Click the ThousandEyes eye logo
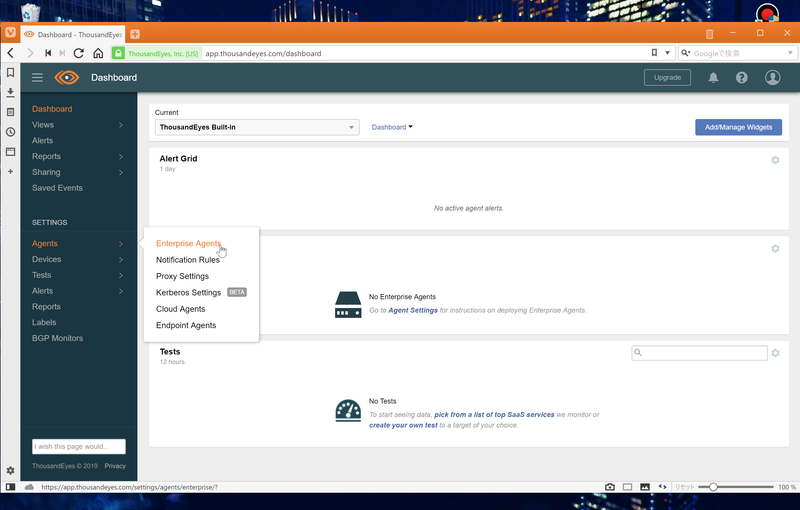Image resolution: width=800 pixels, height=510 pixels. coord(67,78)
